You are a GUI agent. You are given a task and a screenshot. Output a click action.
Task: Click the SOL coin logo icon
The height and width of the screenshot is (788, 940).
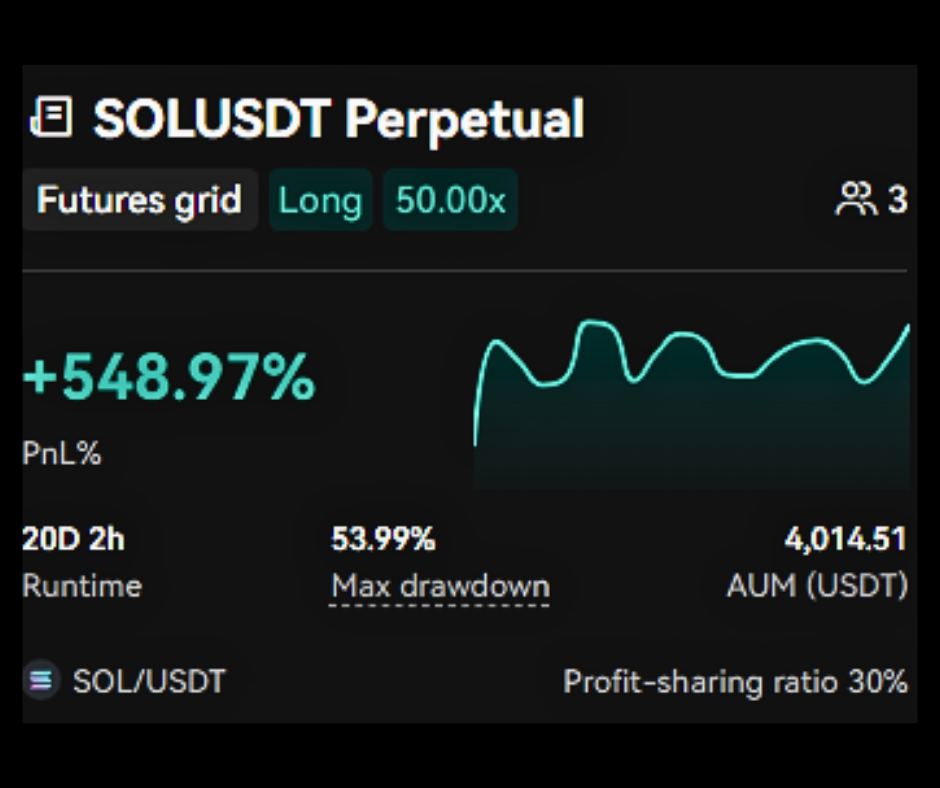pyautogui.click(x=41, y=682)
